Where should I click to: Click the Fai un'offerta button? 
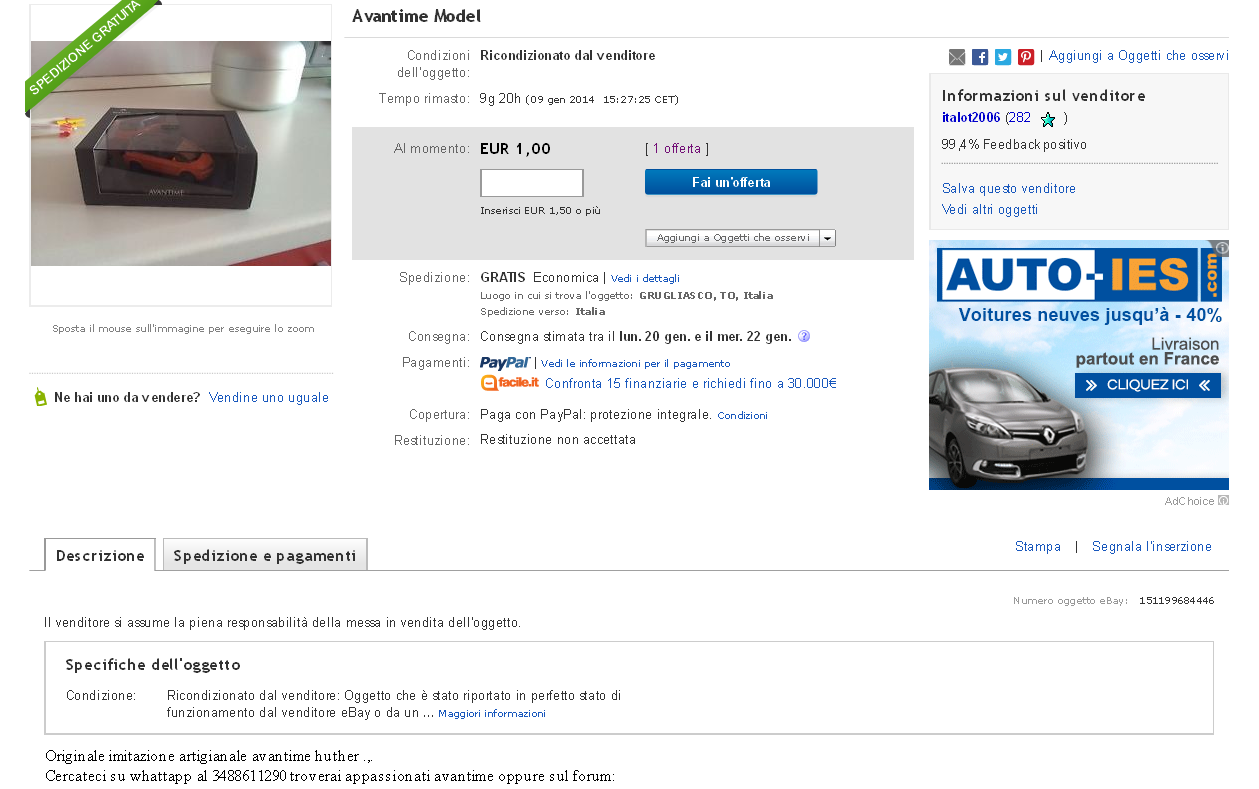(731, 182)
